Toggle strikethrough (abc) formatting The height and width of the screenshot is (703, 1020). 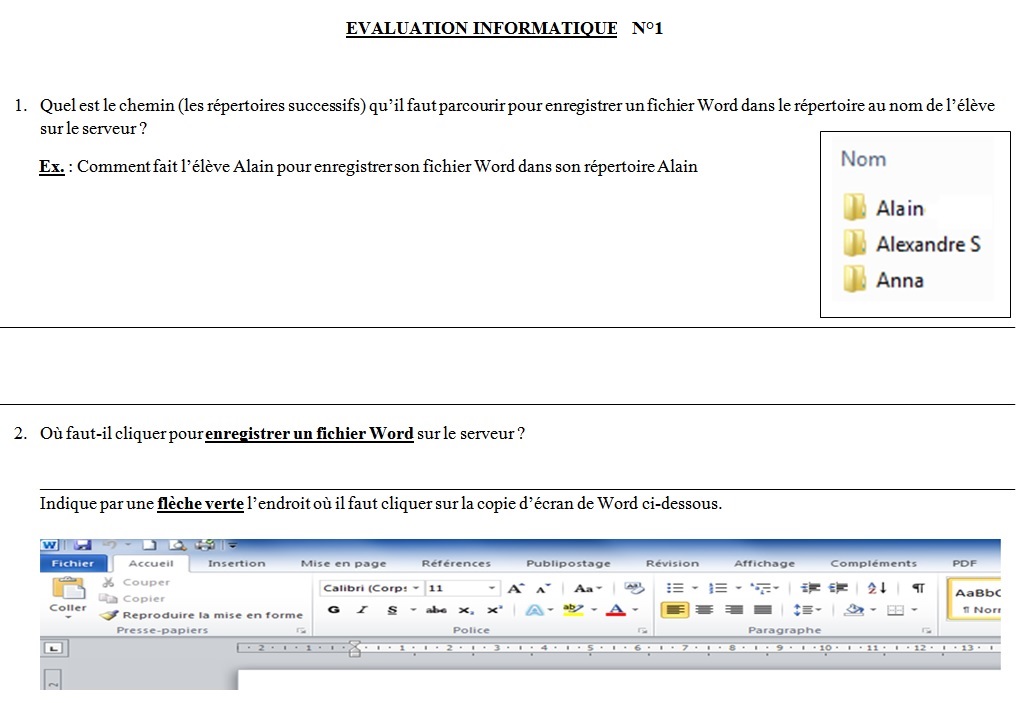tap(436, 610)
